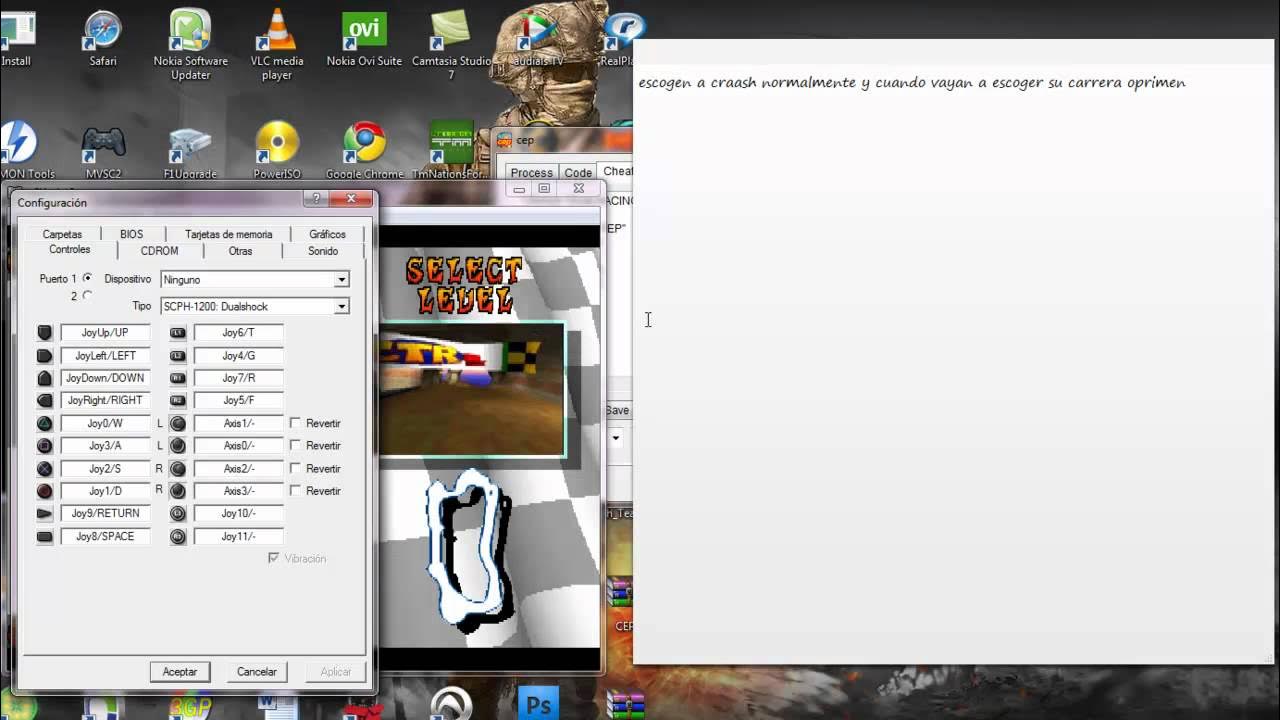Screen dimensions: 1280x720
Task: Click the Square button icon beside Joy3/A
Action: 44,446
